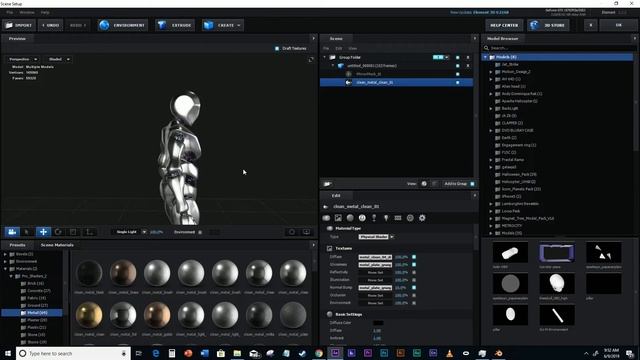Click the new group folder icon
Screen dimensions: 640x360
tap(327, 184)
